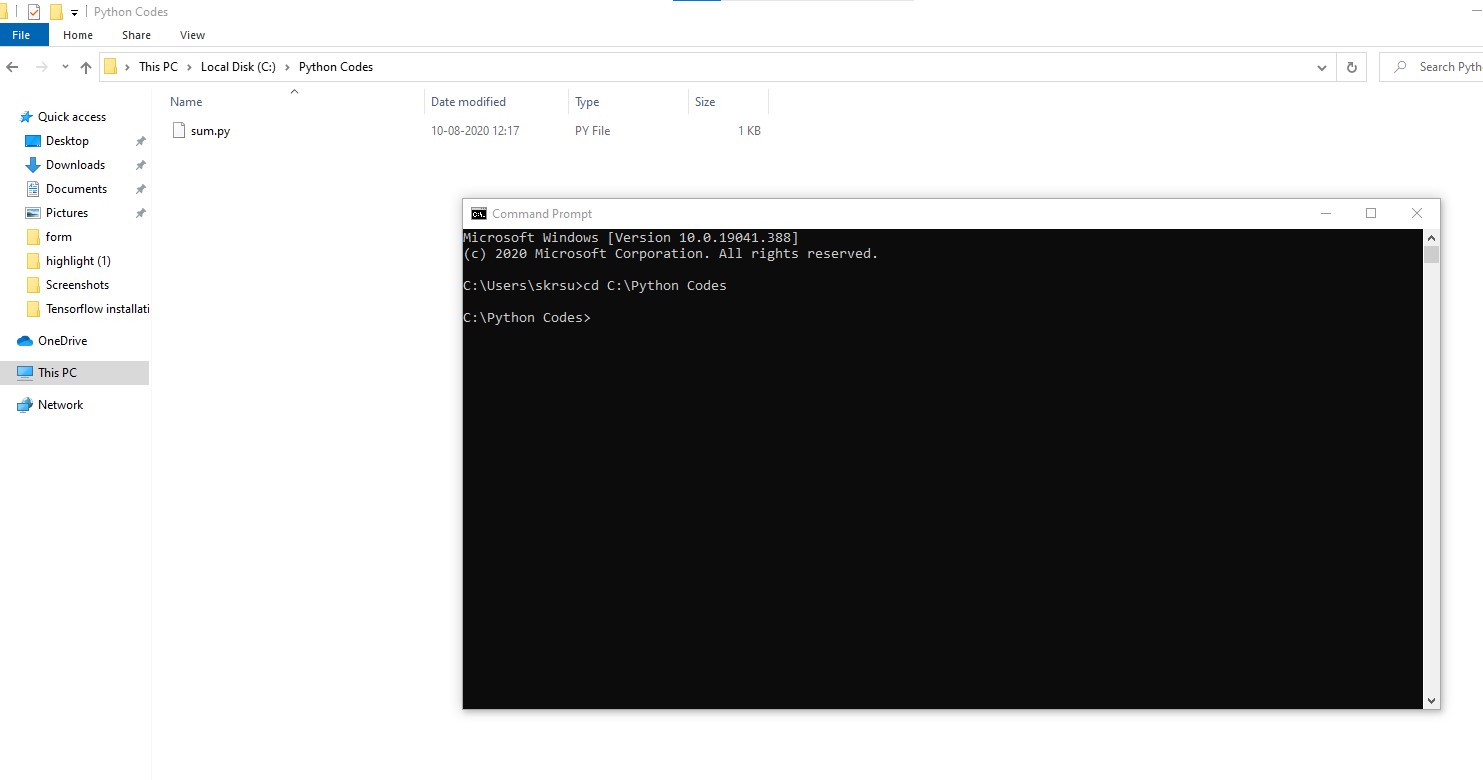Click Command Prompt scrollbar down arrow
This screenshot has height=780, width=1483.
click(1431, 701)
